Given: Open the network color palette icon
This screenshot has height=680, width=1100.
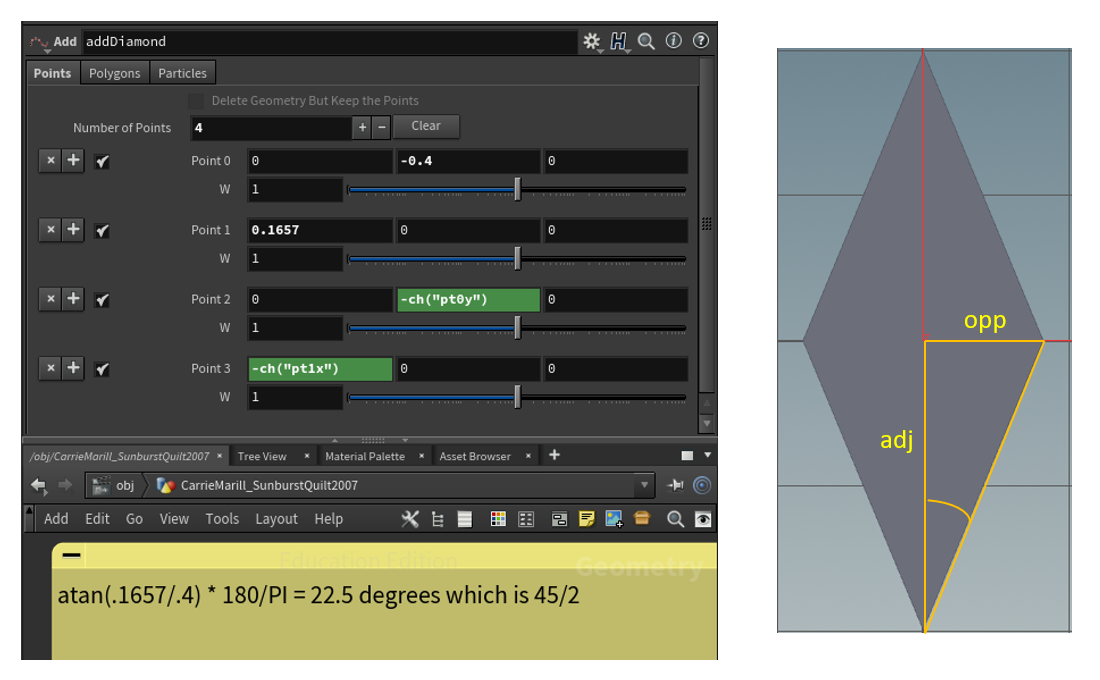Looking at the screenshot, I should [x=498, y=518].
